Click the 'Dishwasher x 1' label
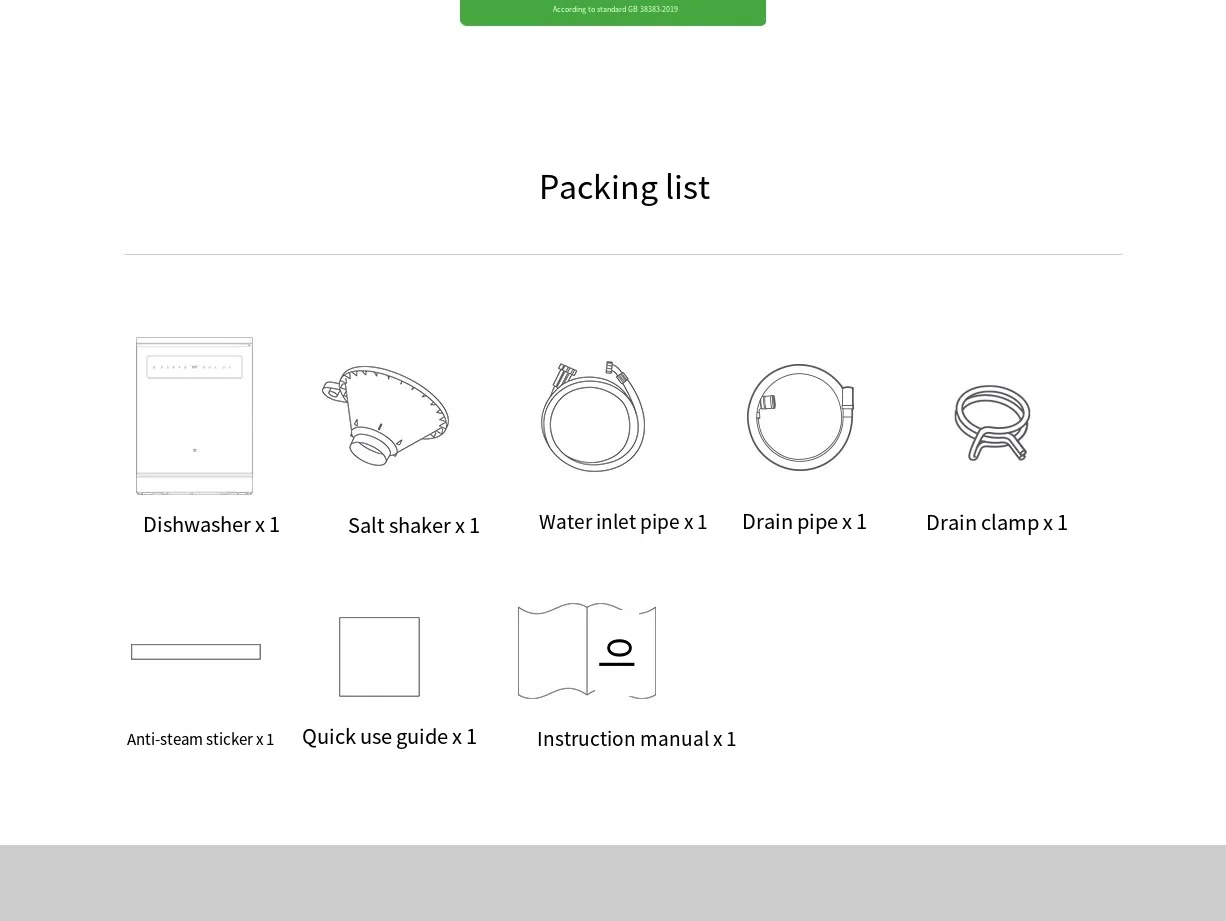This screenshot has width=1226, height=921. [x=211, y=525]
